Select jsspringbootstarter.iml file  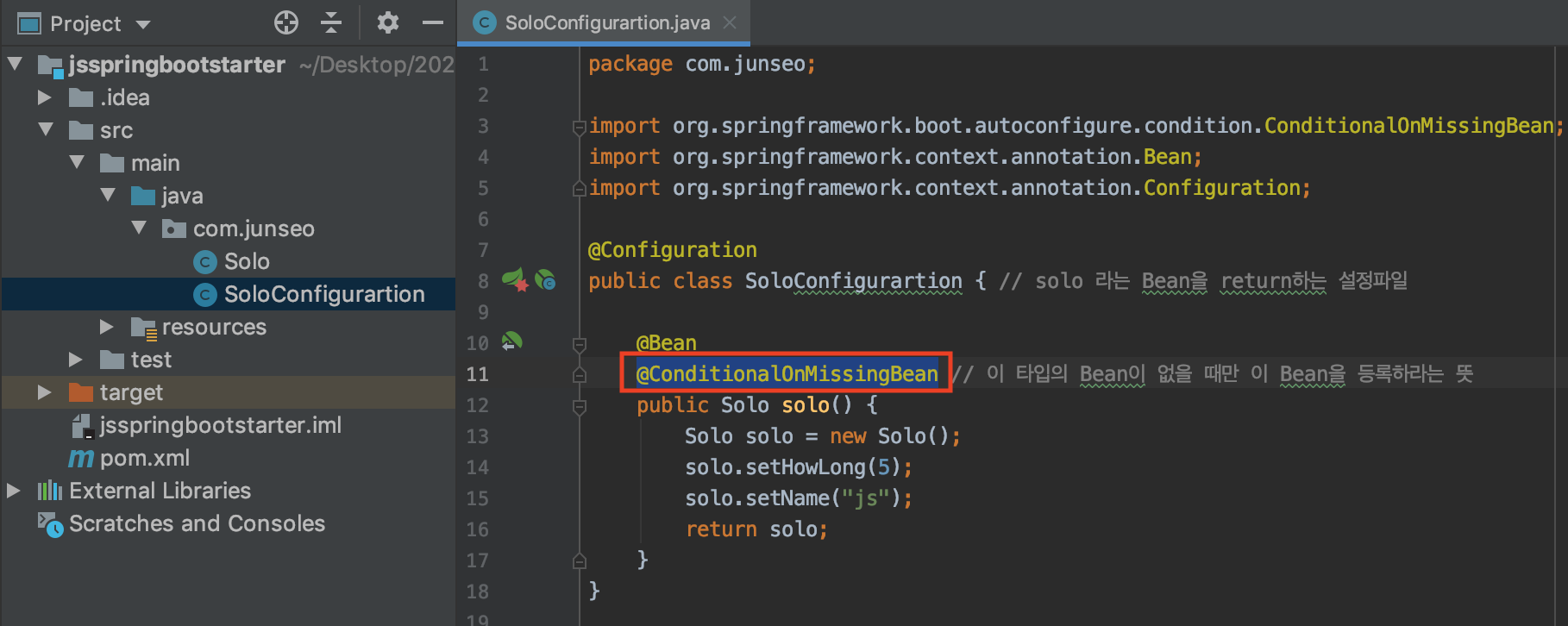(x=220, y=425)
